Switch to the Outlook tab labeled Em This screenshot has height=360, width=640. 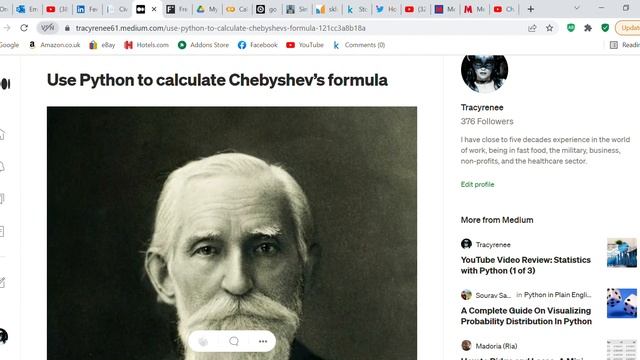click(27, 9)
